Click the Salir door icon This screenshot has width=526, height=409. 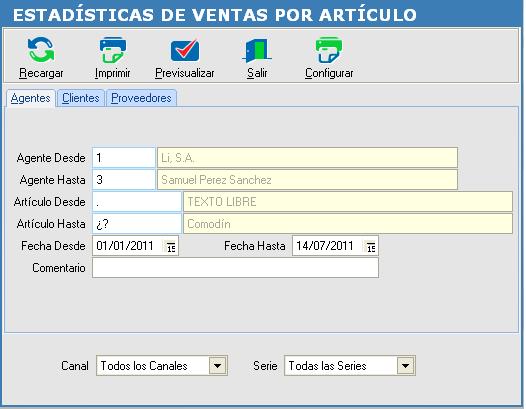pyautogui.click(x=257, y=50)
